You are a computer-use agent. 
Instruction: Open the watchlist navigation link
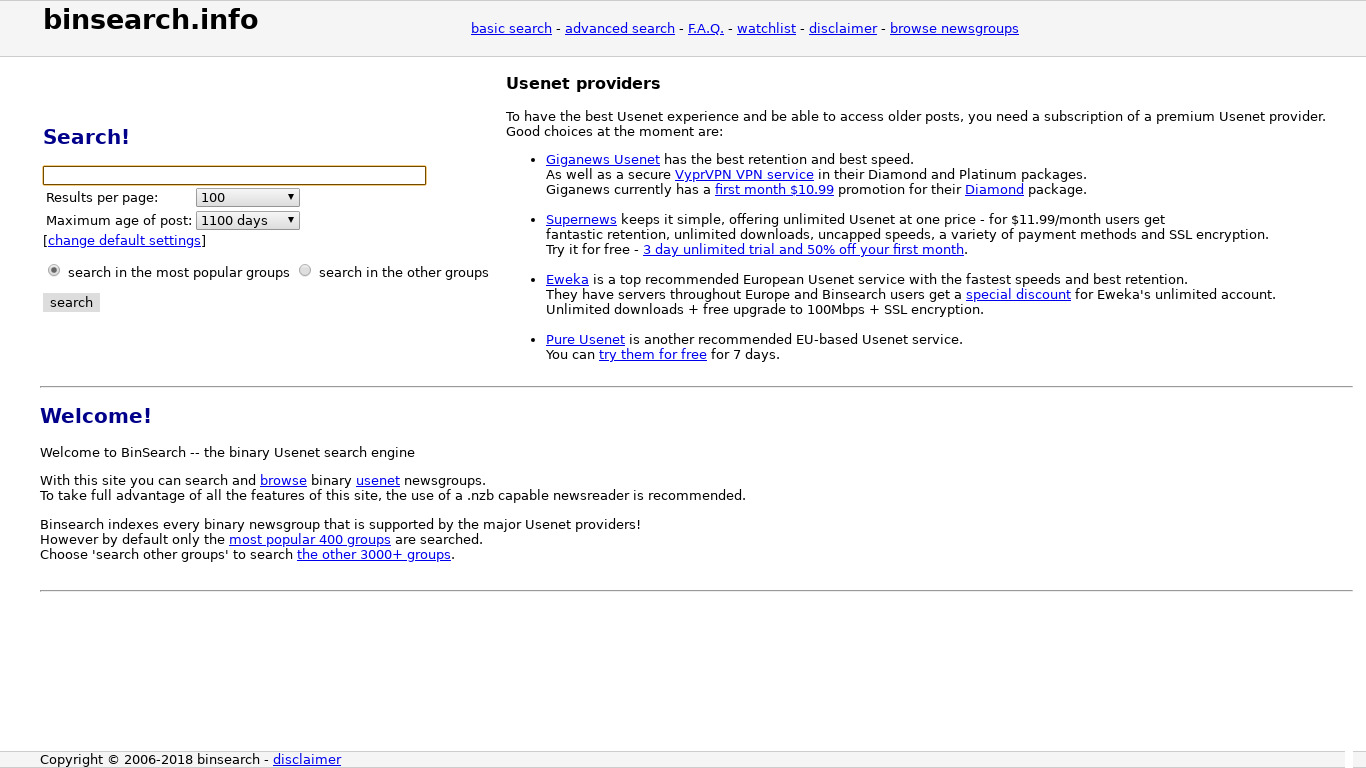tap(766, 29)
